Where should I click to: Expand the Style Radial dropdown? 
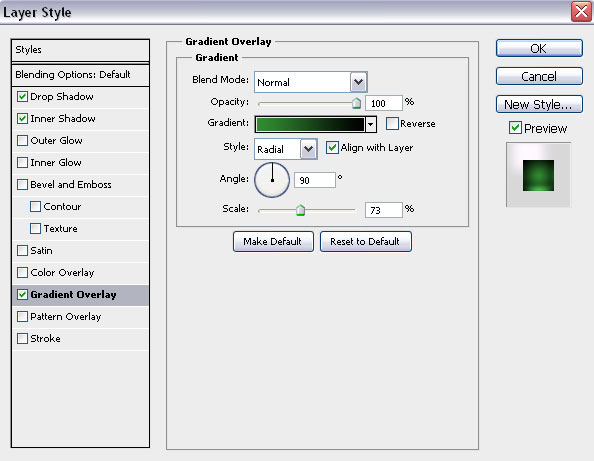[x=308, y=149]
